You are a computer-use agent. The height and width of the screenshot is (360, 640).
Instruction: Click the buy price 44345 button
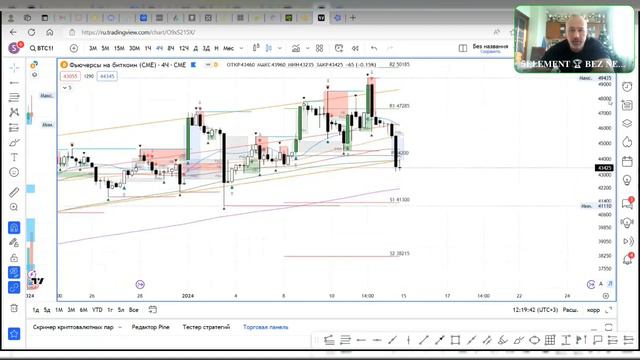tap(107, 76)
